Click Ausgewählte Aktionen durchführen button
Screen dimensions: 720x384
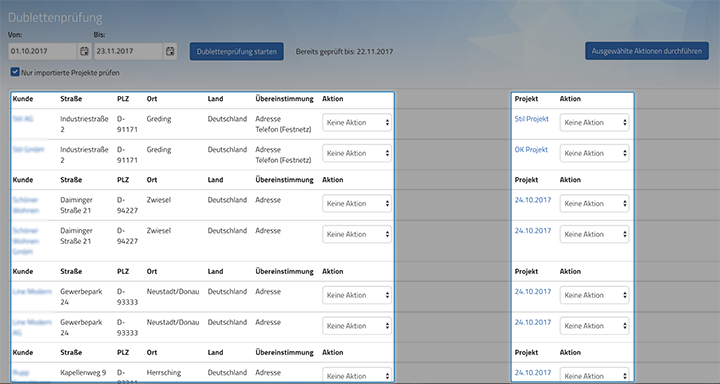pyautogui.click(x=647, y=51)
